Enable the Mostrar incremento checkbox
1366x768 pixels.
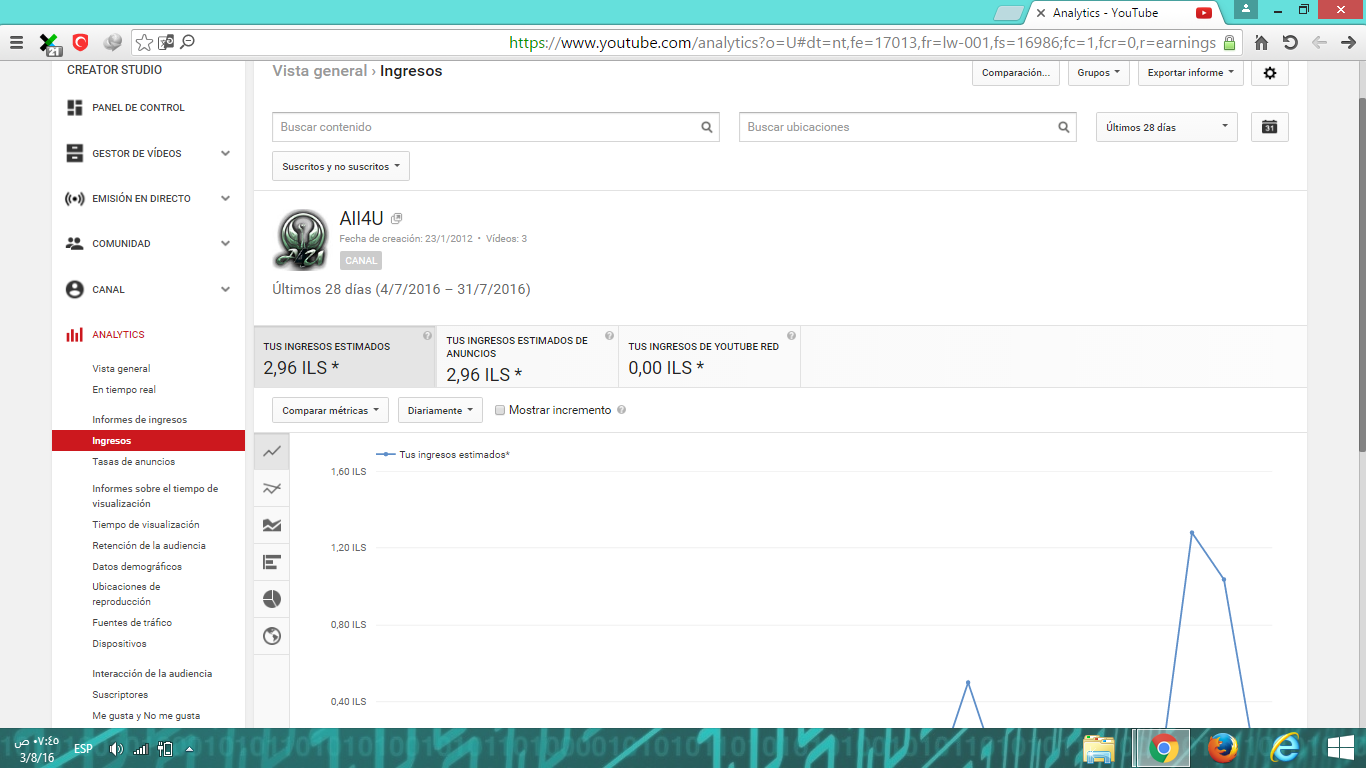500,410
